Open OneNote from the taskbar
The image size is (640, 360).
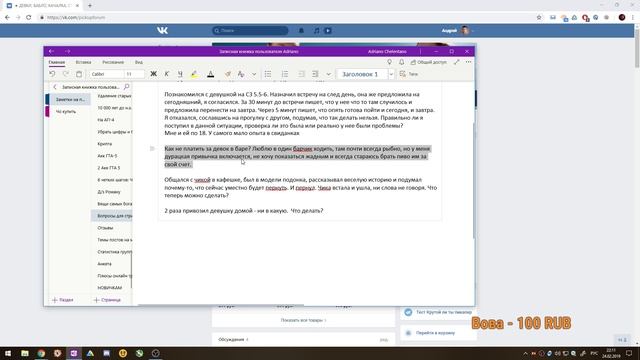pos(74,353)
